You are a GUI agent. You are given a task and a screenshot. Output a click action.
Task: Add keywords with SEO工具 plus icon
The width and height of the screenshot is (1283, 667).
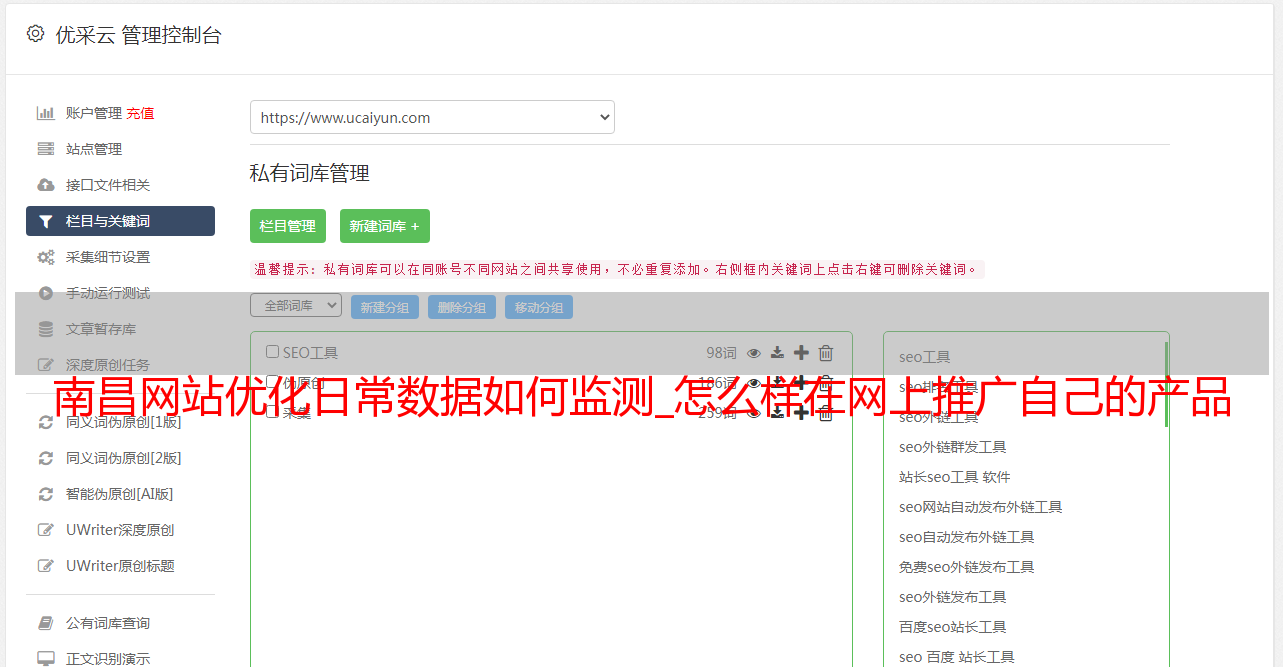[801, 352]
